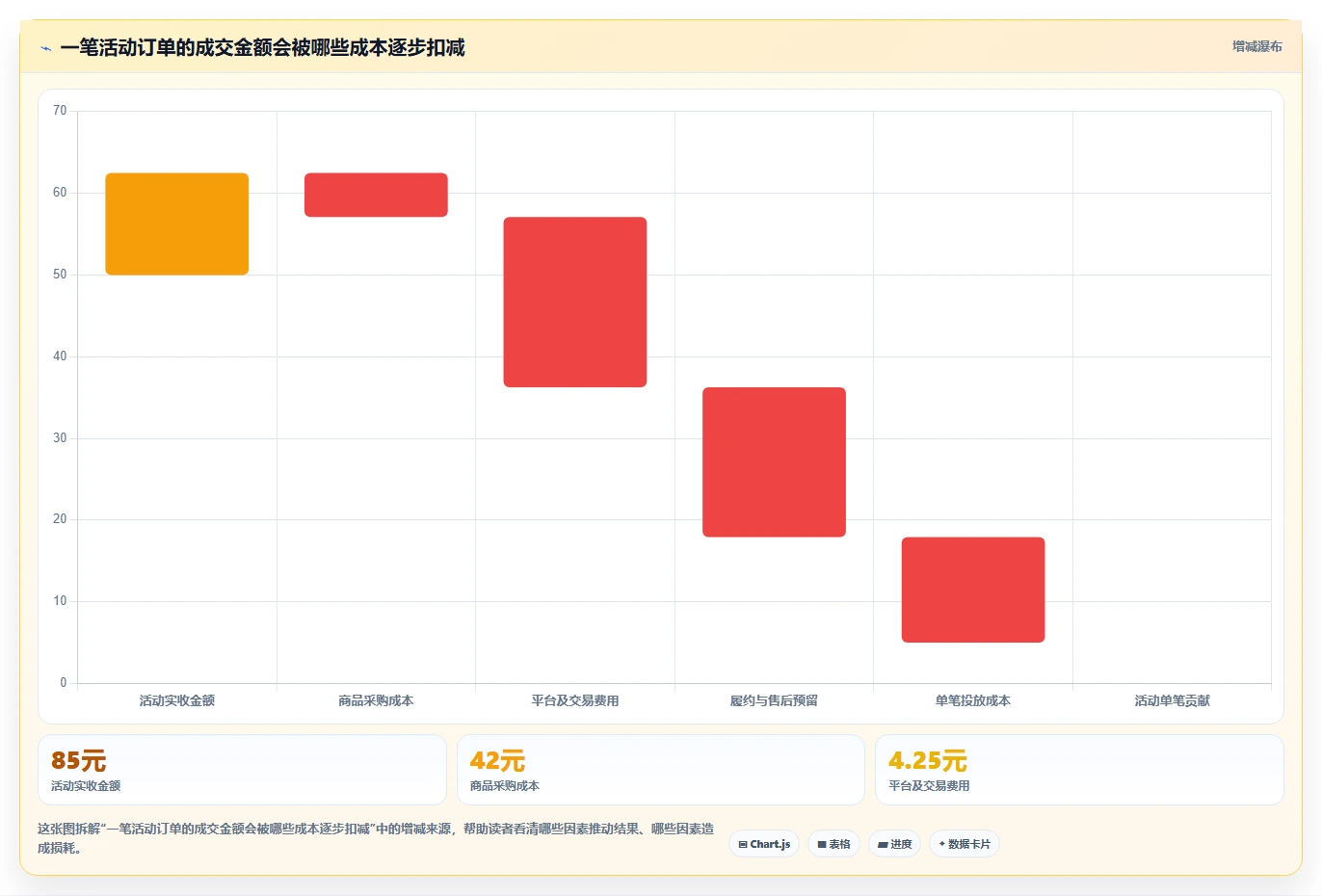
Task: Click the 增减瀑布 tag in header
Action: tap(1256, 46)
